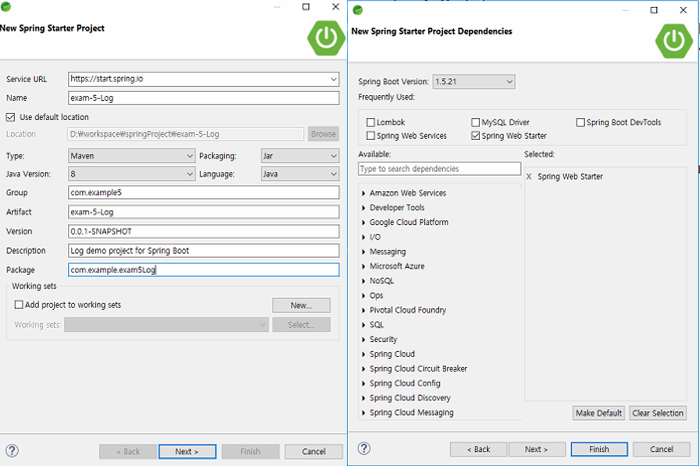This screenshot has height=466, width=700.
Task: Focus the Version field 0.0.1-SNAPSHOT
Action: point(204,231)
